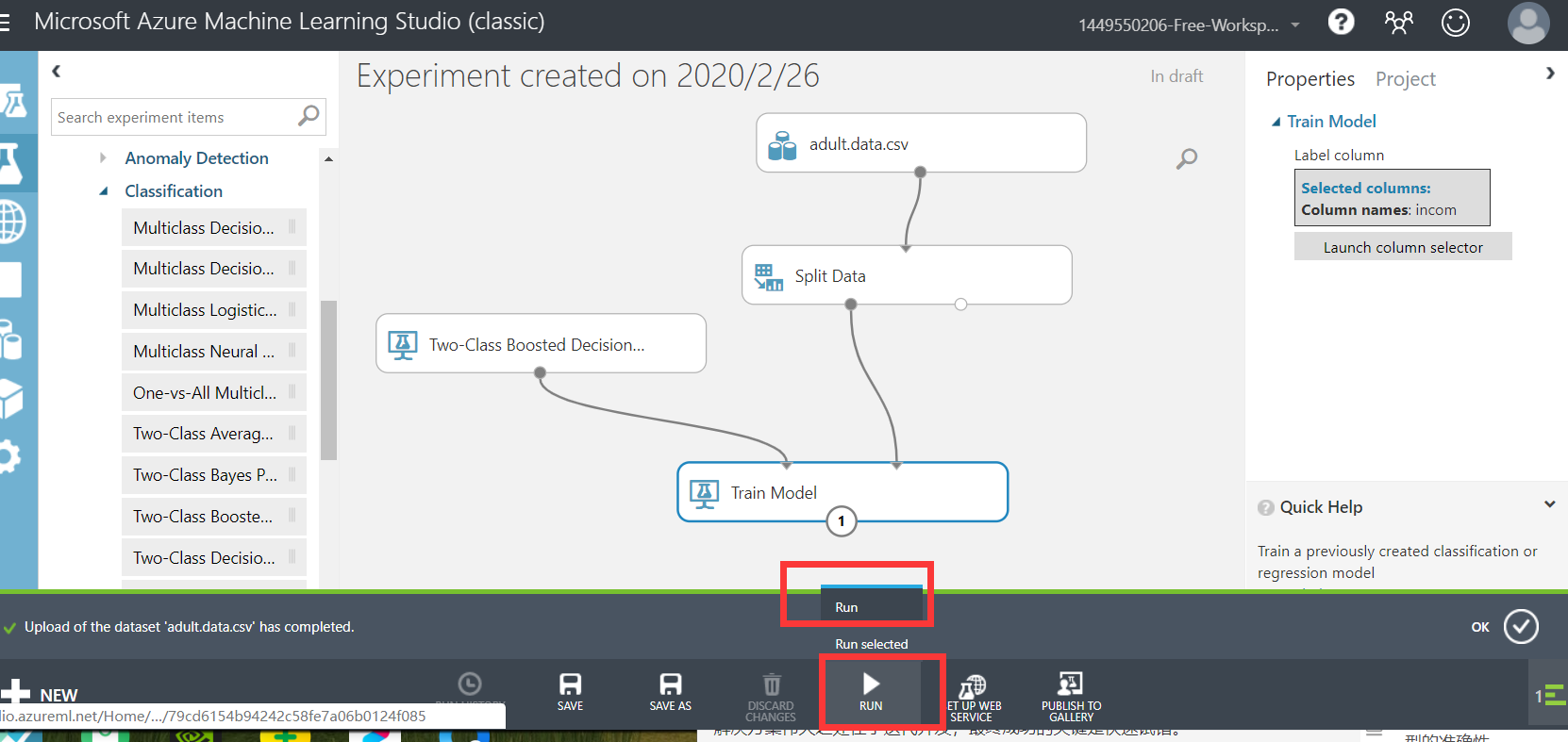The image size is (1568, 742).
Task: Open the community people icon
Action: pos(1398,22)
